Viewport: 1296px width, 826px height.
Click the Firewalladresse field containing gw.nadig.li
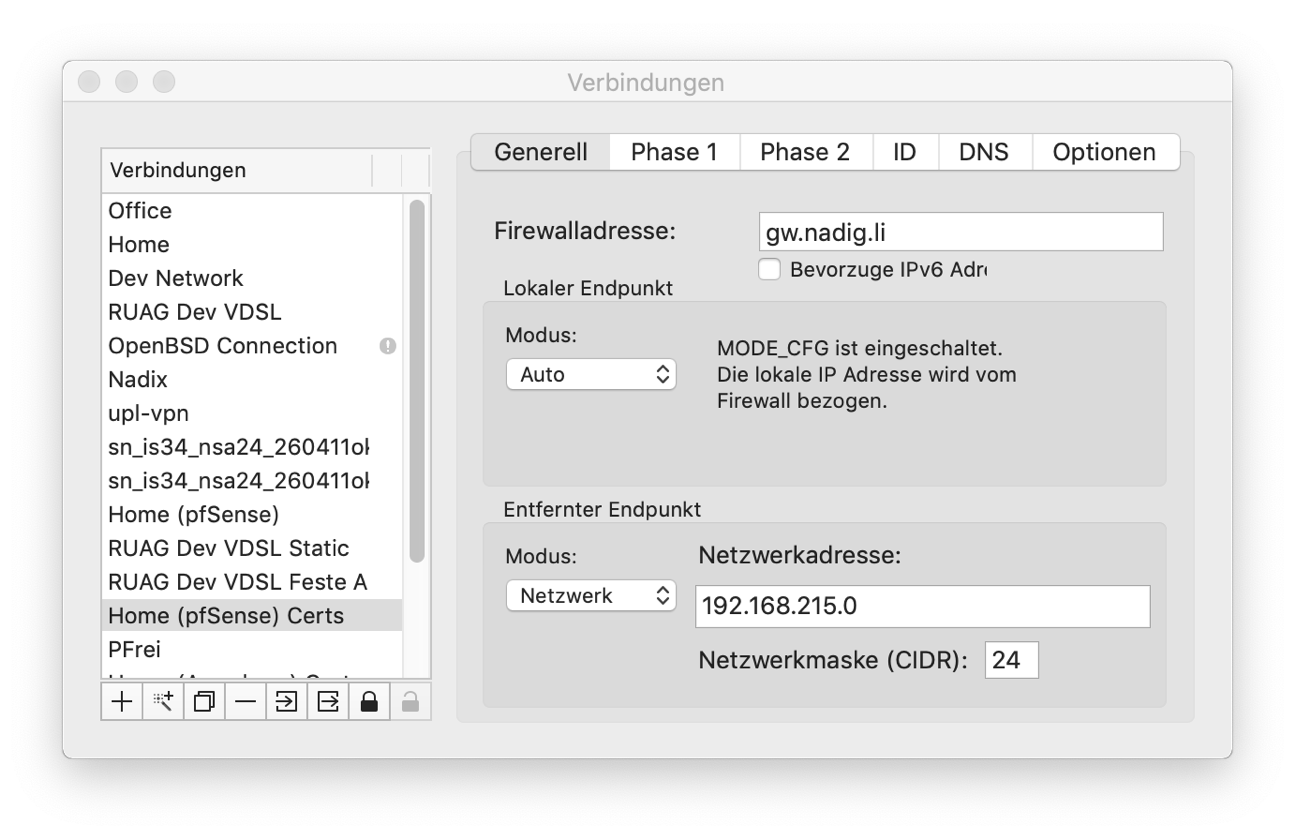point(960,232)
